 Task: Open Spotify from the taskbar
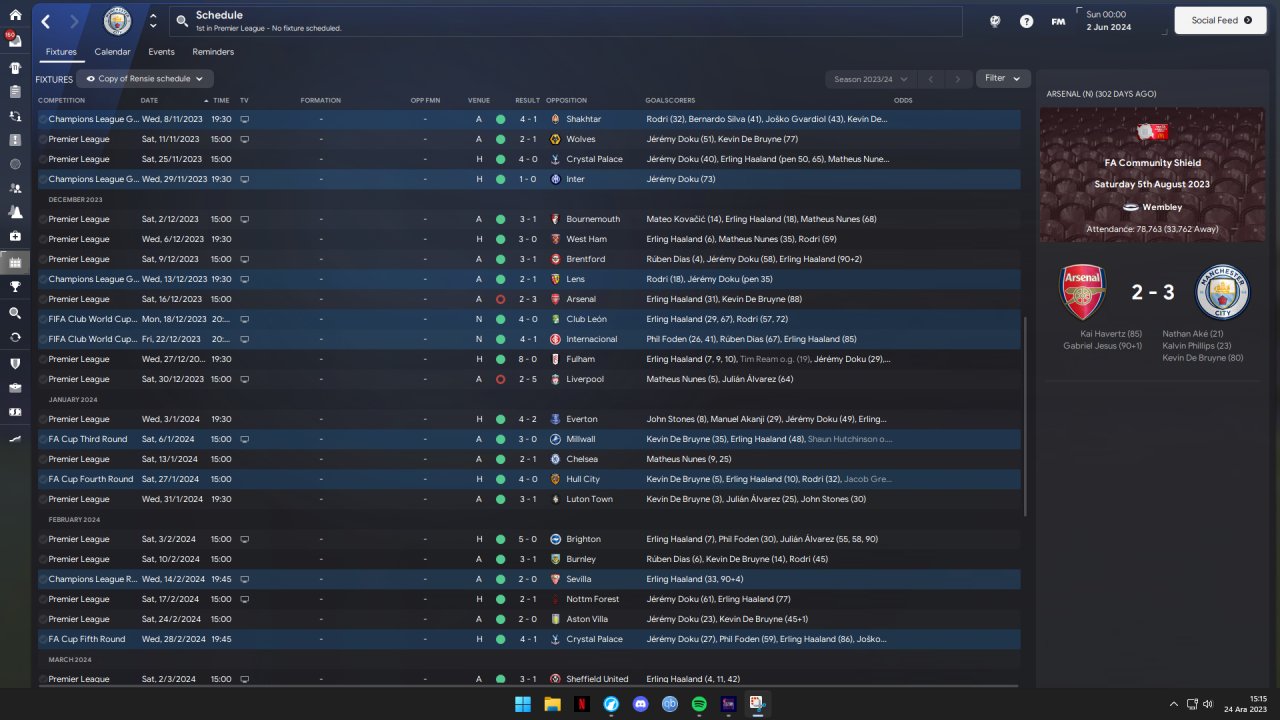pyautogui.click(x=699, y=704)
